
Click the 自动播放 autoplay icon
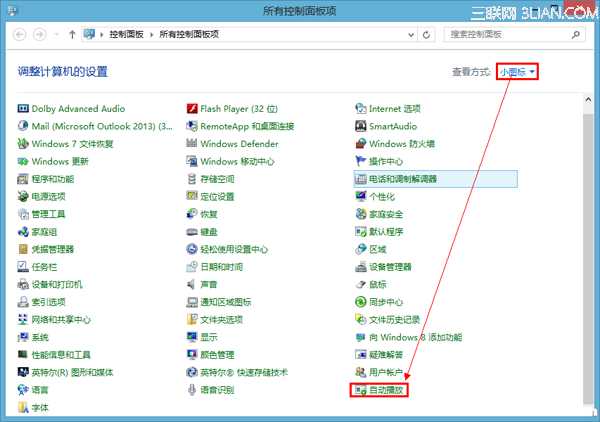pyautogui.click(x=360, y=390)
